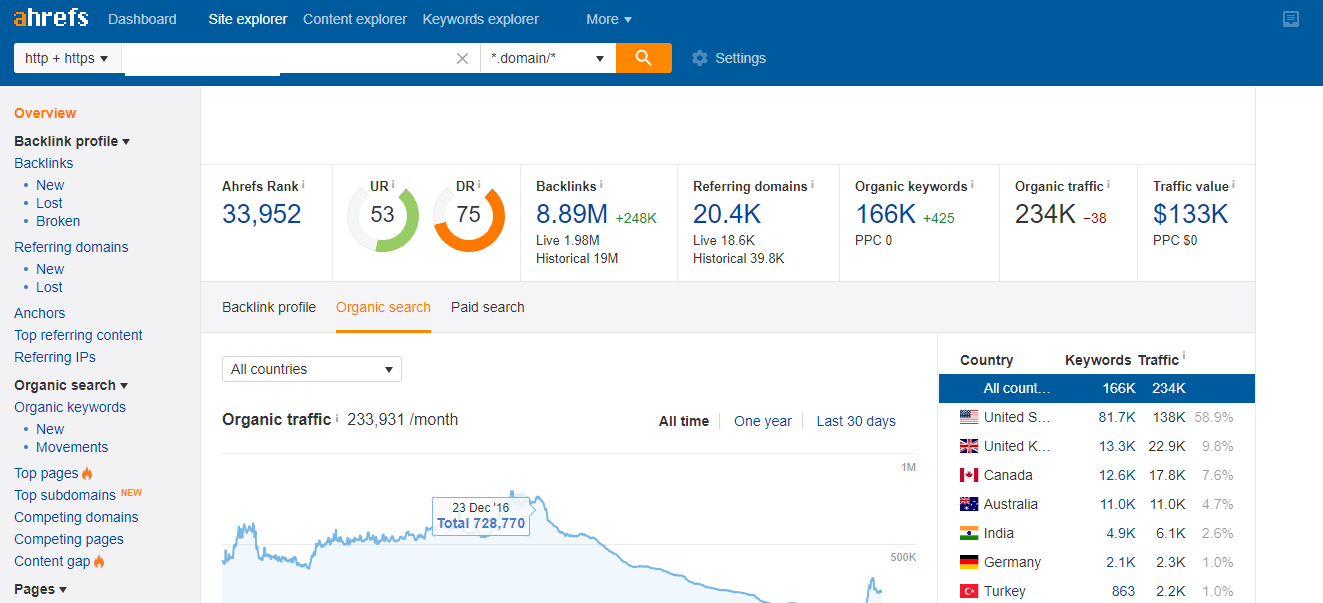1323x603 pixels.
Task: Open the http + https protocol dropdown
Action: (66, 57)
